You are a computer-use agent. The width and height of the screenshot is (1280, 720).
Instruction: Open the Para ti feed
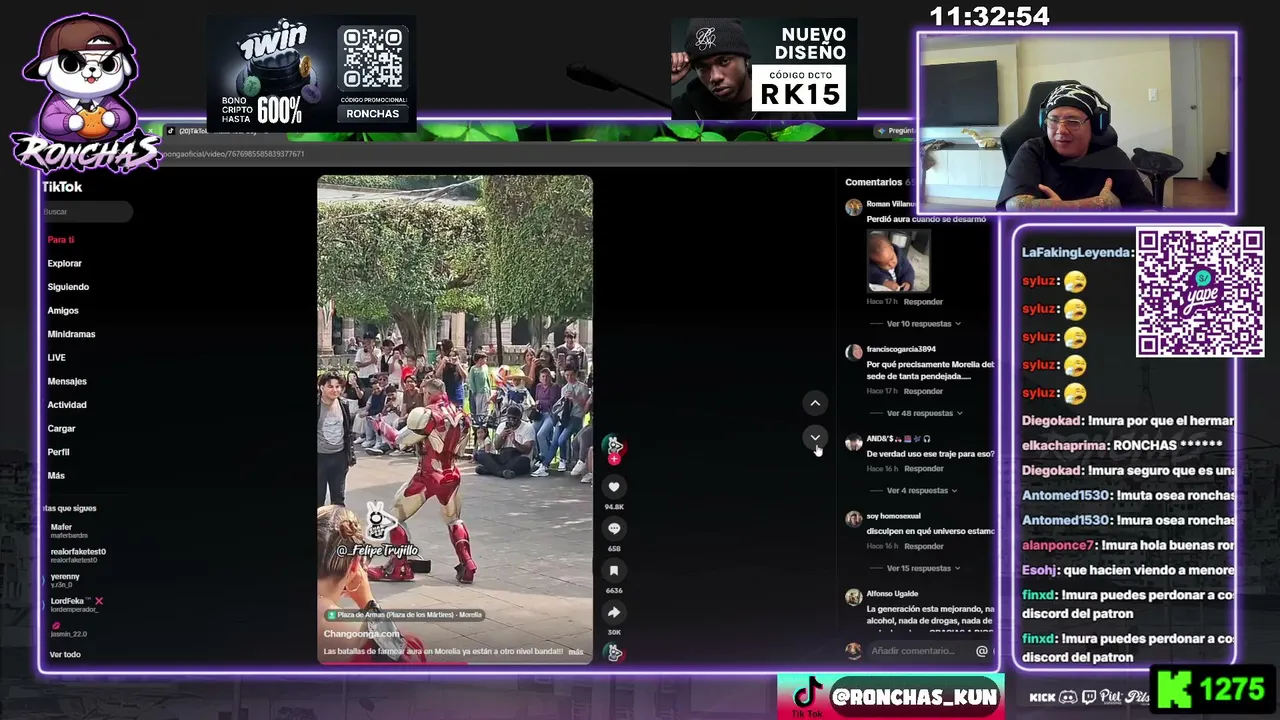click(61, 240)
